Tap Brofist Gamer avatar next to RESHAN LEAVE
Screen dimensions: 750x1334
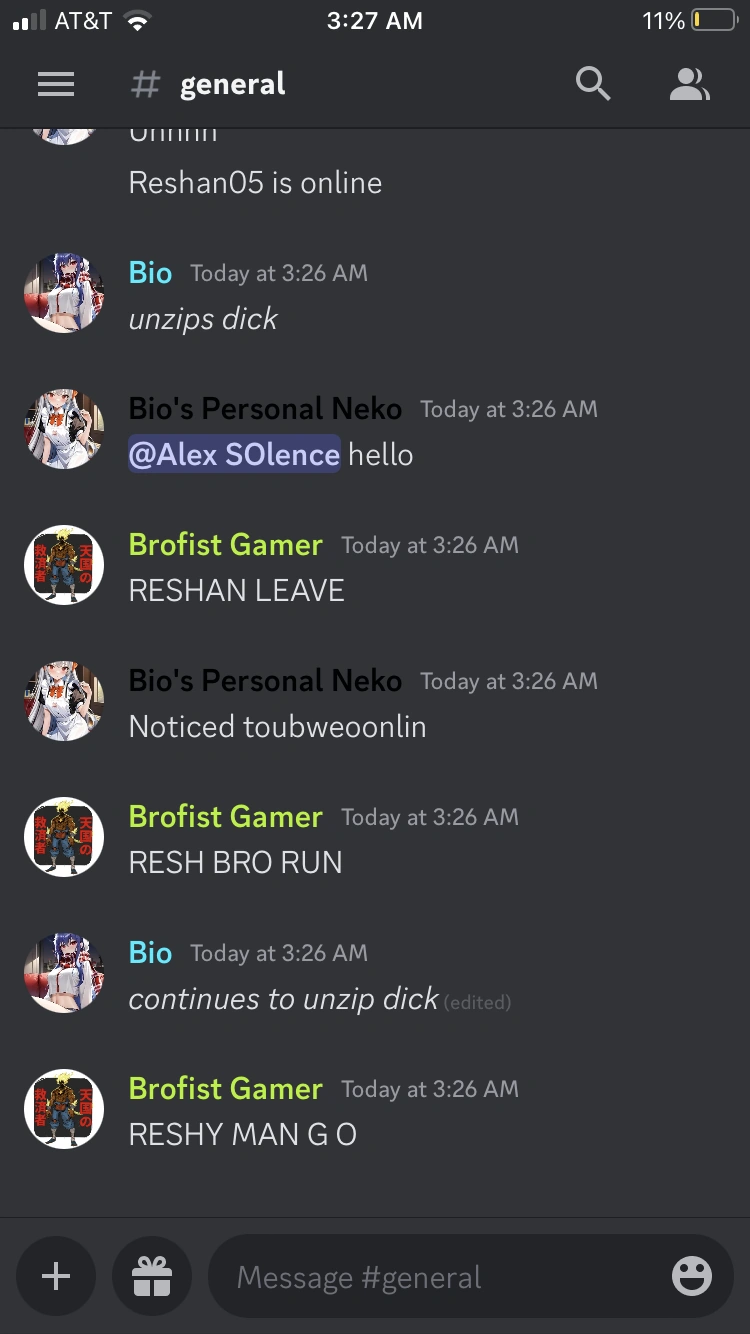click(x=64, y=565)
